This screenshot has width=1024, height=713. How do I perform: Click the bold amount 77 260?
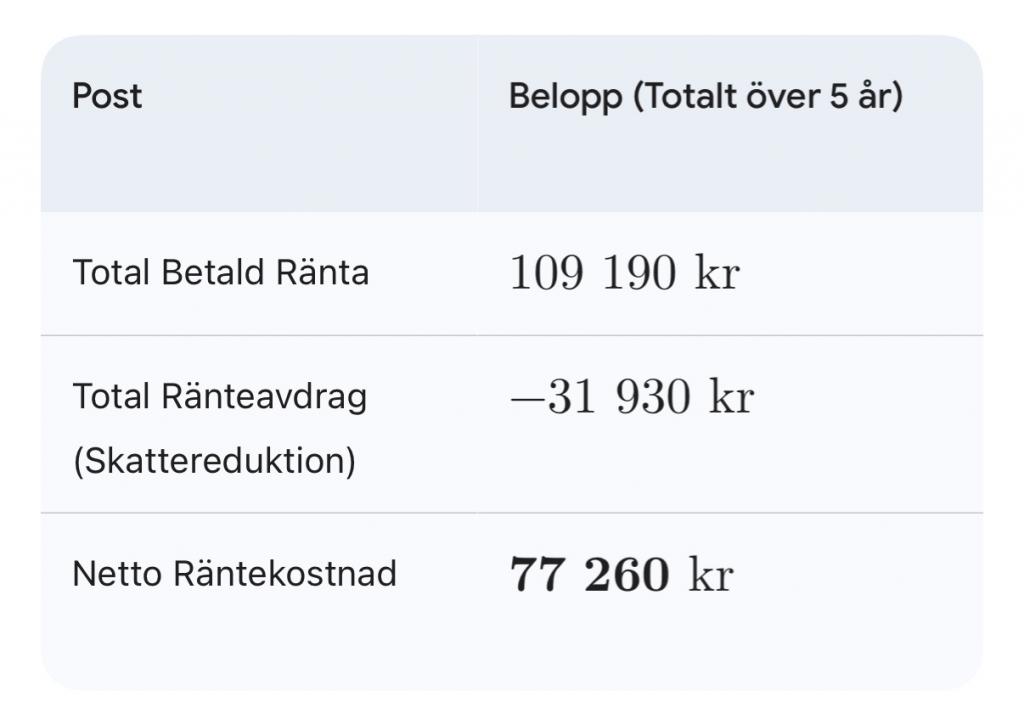click(589, 575)
